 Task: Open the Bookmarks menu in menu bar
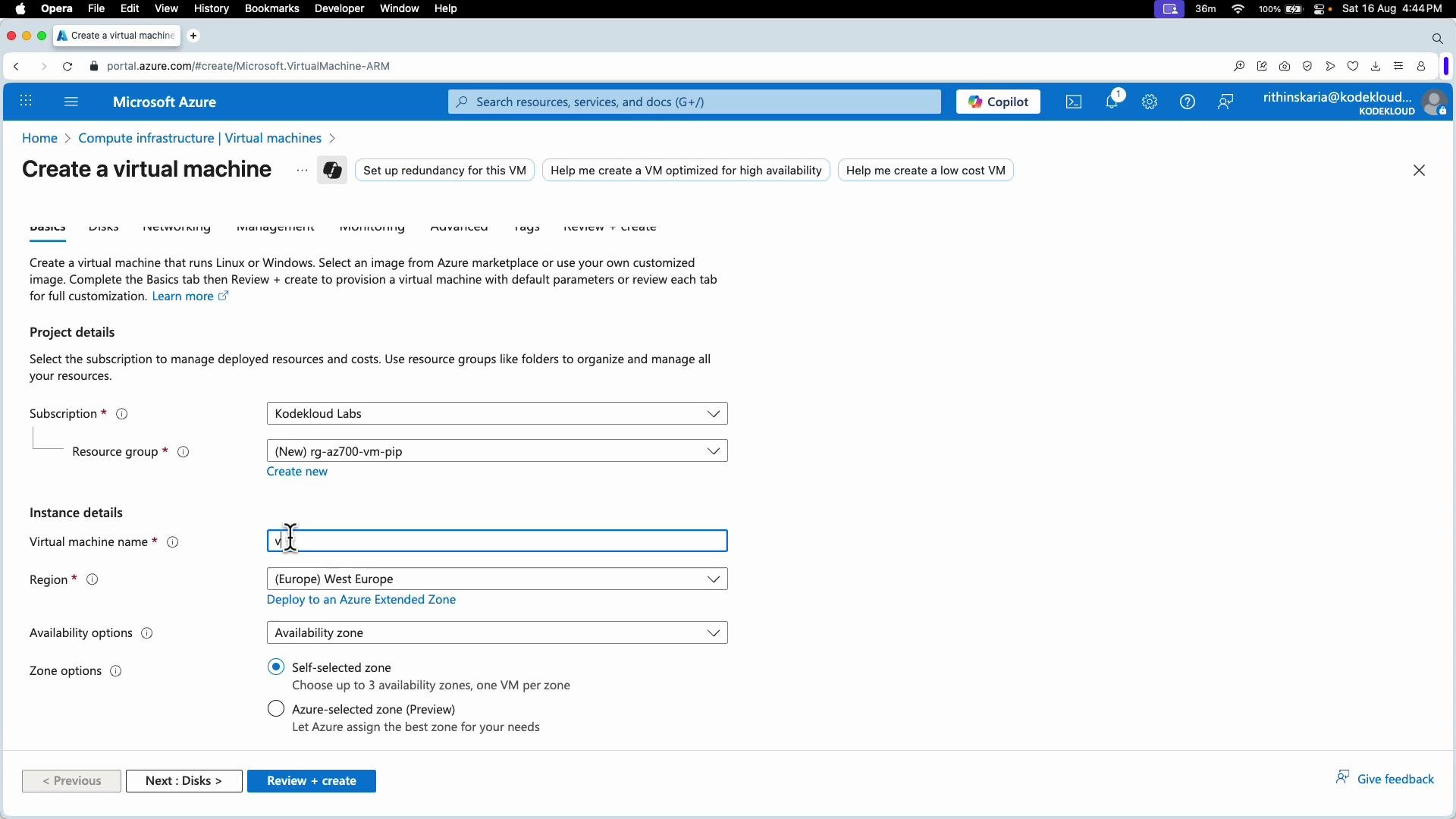click(x=271, y=8)
